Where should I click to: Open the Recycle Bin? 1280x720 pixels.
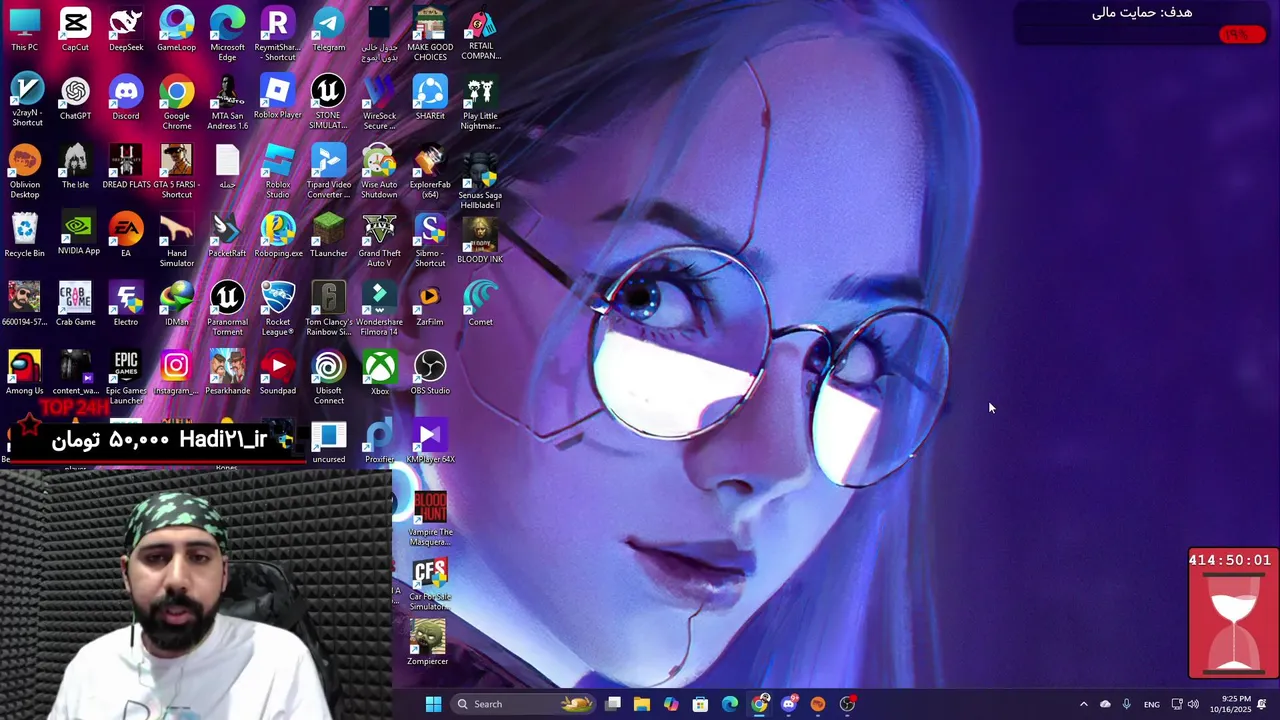click(25, 235)
